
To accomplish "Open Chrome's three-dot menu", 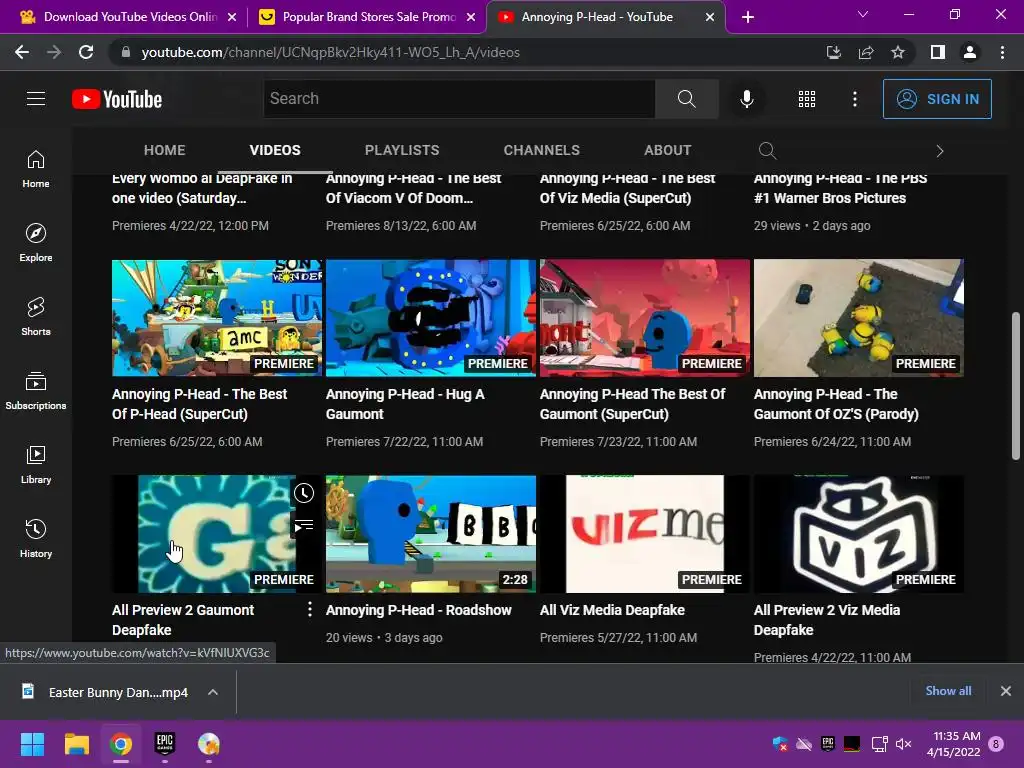I will pos(1002,52).
